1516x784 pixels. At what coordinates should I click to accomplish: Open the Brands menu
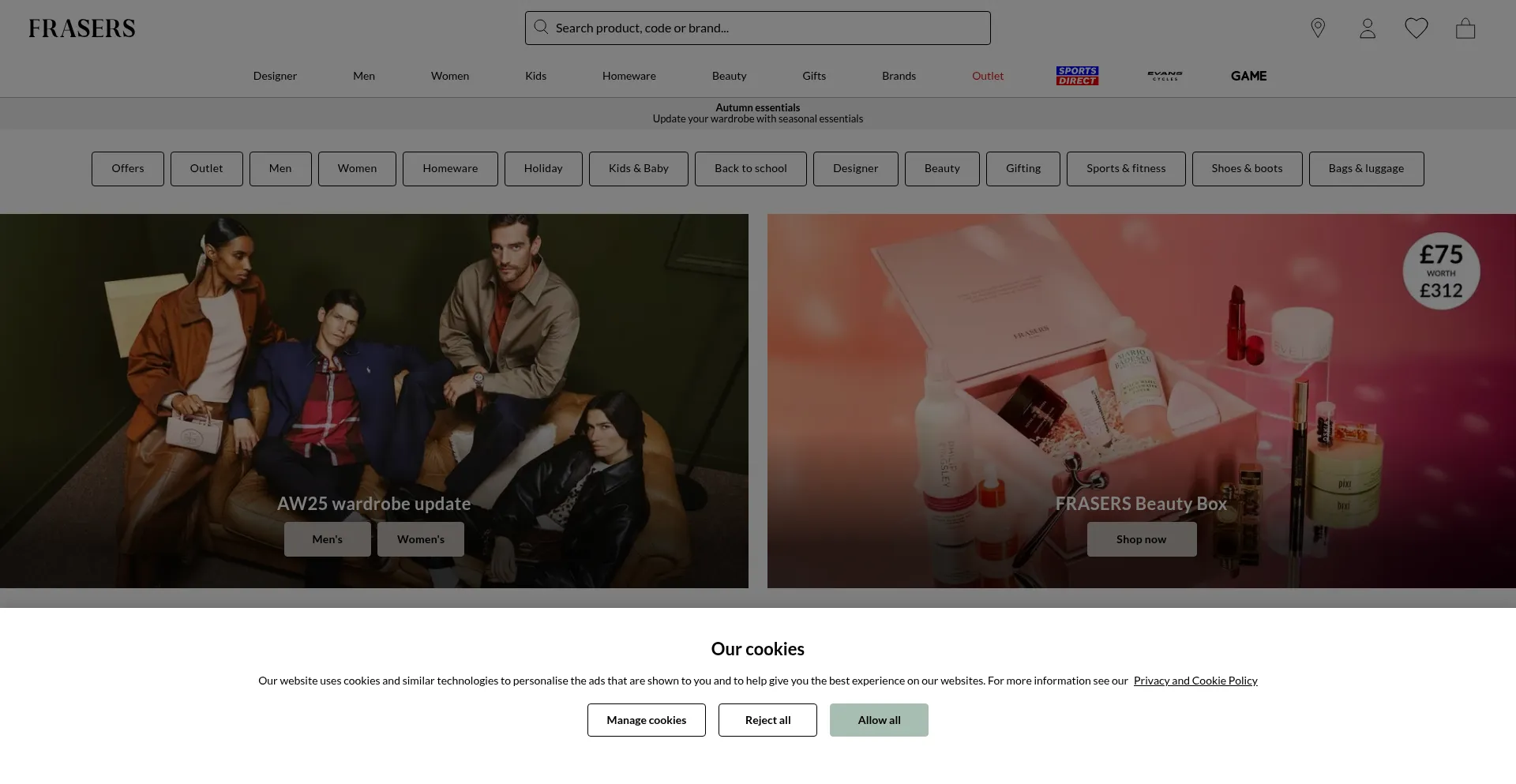click(899, 76)
